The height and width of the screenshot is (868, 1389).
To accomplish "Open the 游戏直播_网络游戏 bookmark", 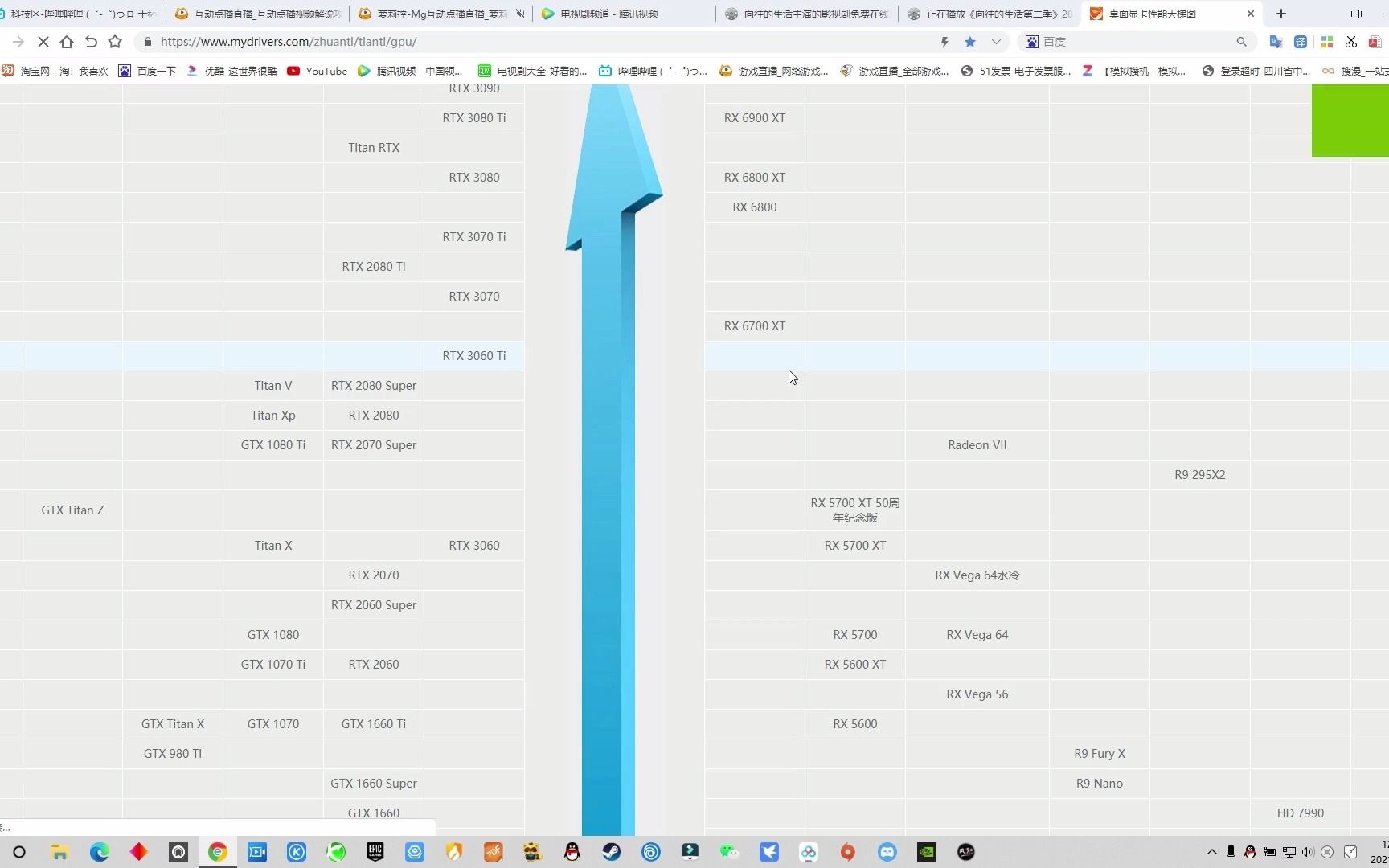I will pos(773,71).
